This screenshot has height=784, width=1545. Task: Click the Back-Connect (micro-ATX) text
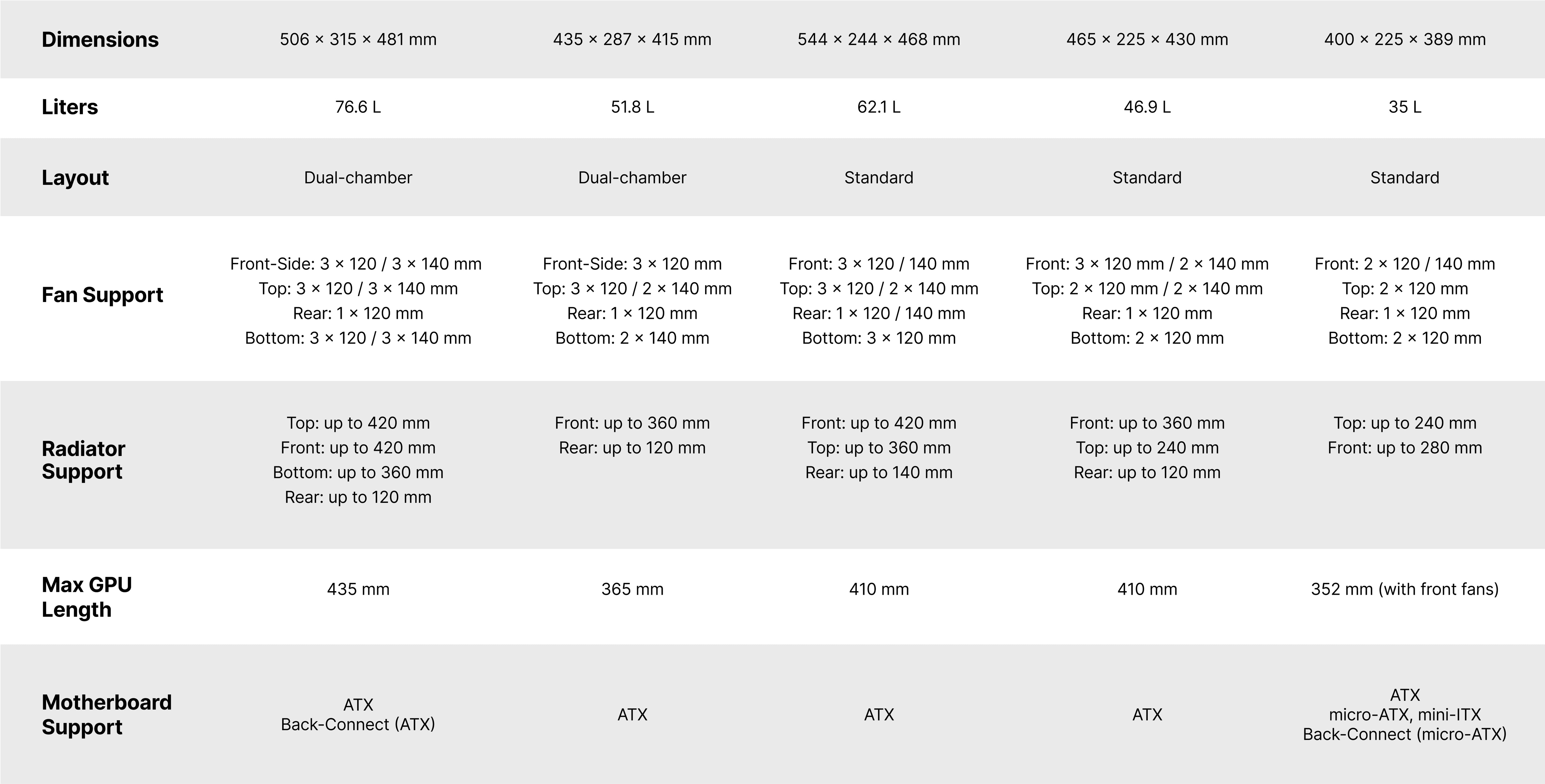(1405, 734)
